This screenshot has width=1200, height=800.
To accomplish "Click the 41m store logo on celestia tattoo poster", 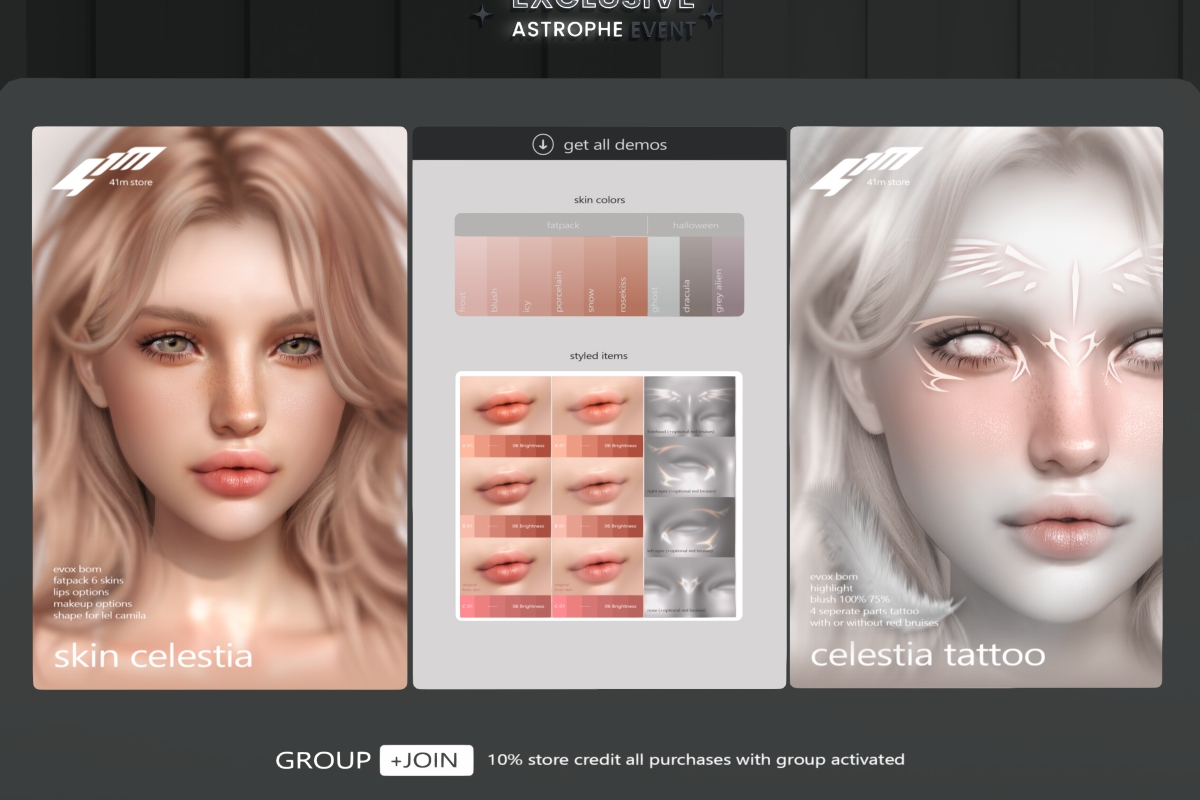I will click(x=865, y=170).
